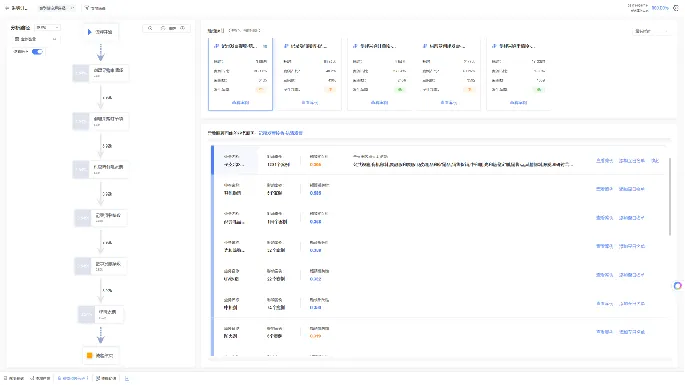The image size is (685, 385).
Task: Click the filter funnel icon in the top bar
Action: 87,8
